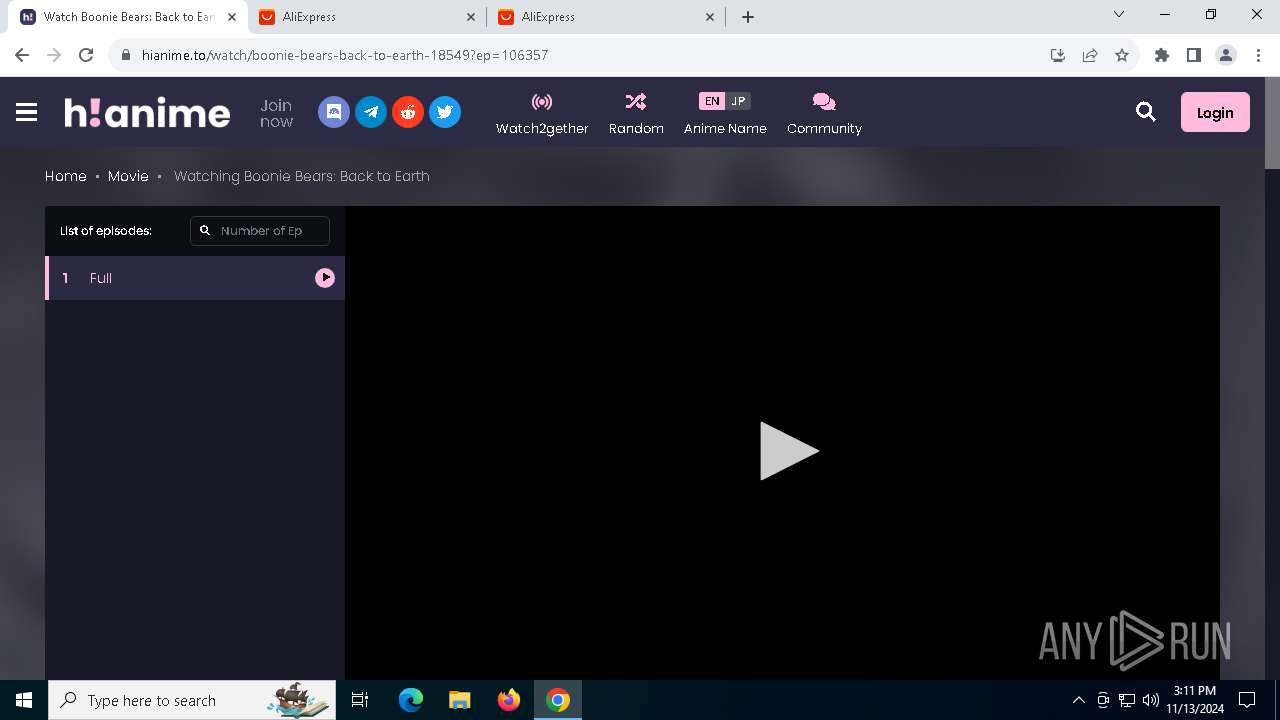1280x720 pixels.
Task: Open the Chrome three-dot menu
Action: click(1258, 55)
